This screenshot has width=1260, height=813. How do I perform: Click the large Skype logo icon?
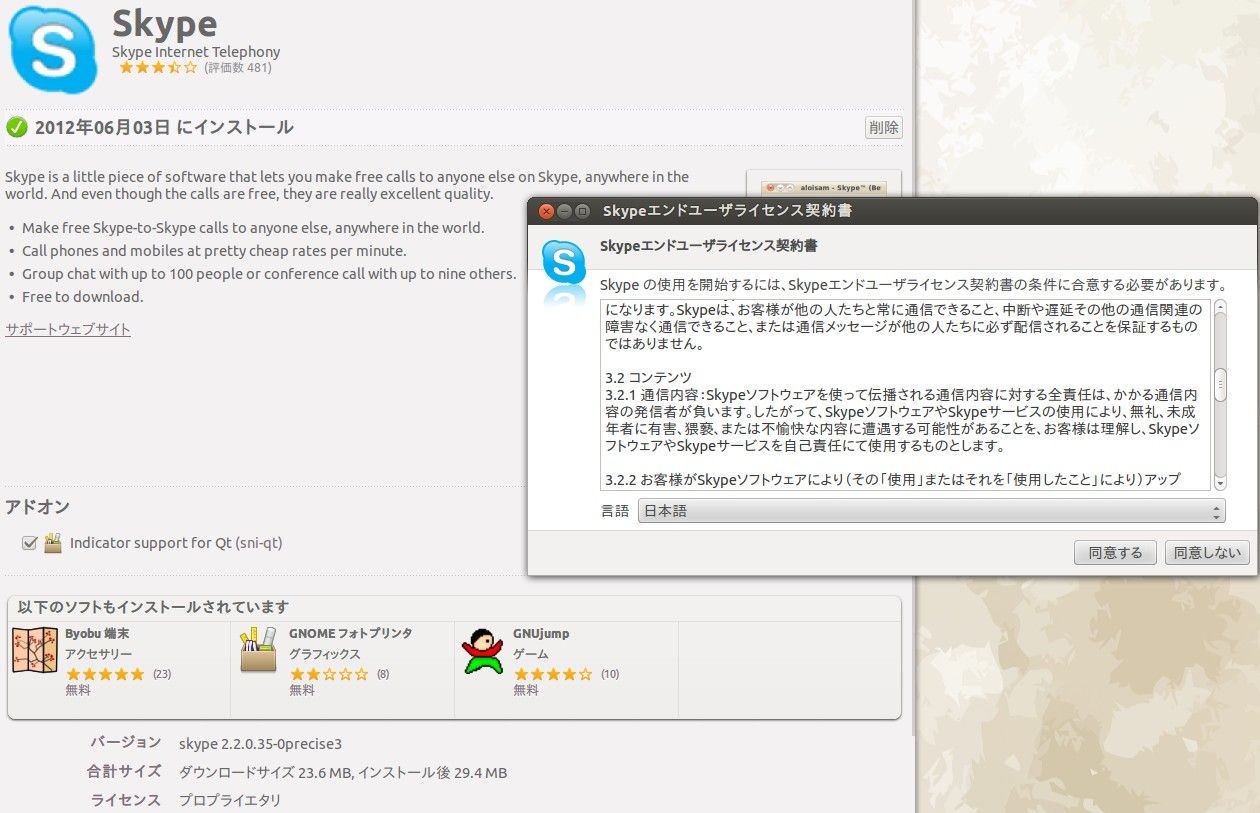click(52, 49)
